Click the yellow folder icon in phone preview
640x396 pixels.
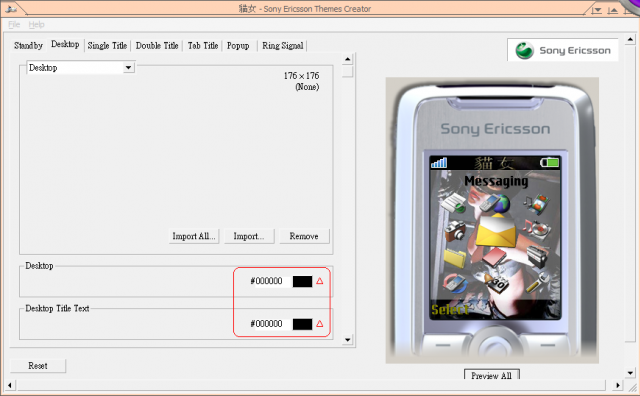coord(454,258)
